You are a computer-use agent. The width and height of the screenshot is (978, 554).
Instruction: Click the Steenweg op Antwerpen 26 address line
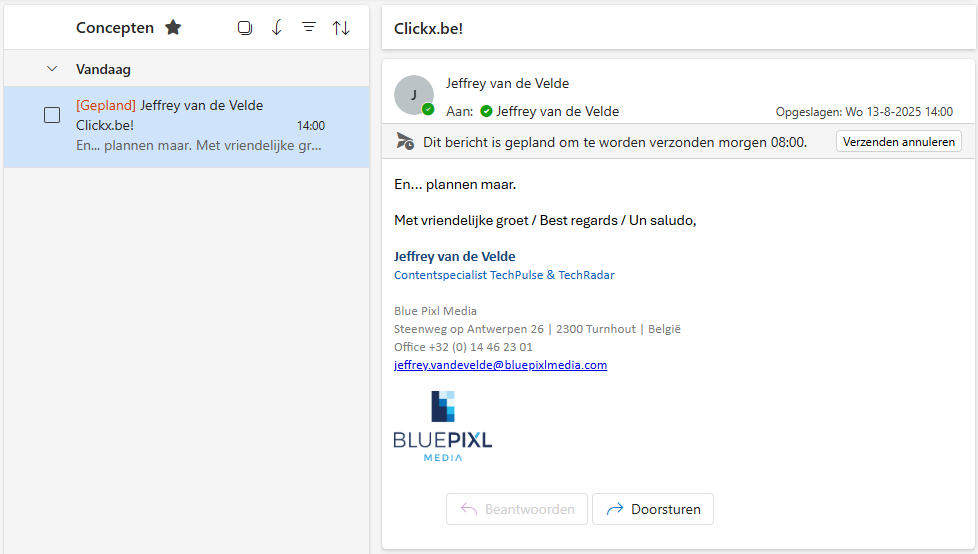pos(537,329)
